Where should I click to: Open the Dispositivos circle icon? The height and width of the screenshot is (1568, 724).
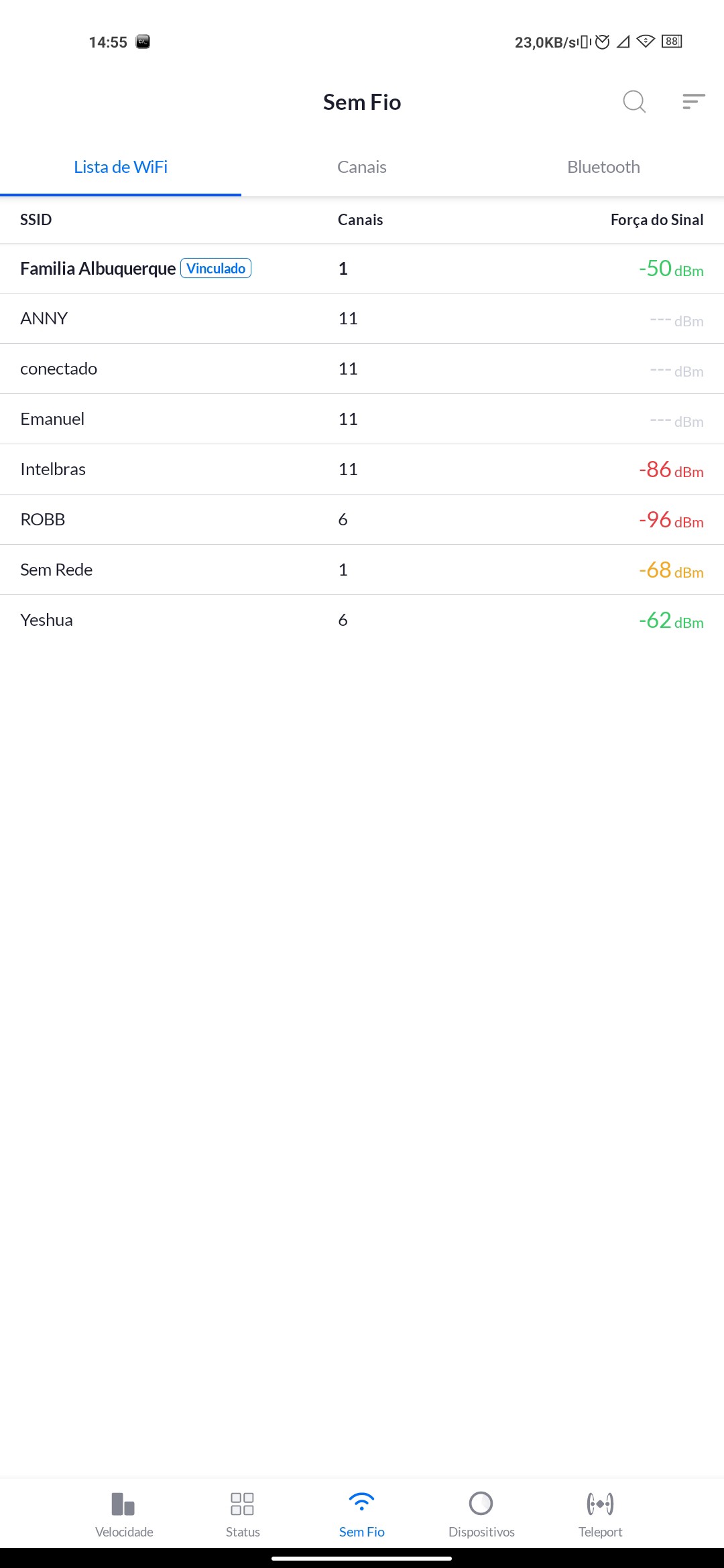click(x=481, y=1504)
